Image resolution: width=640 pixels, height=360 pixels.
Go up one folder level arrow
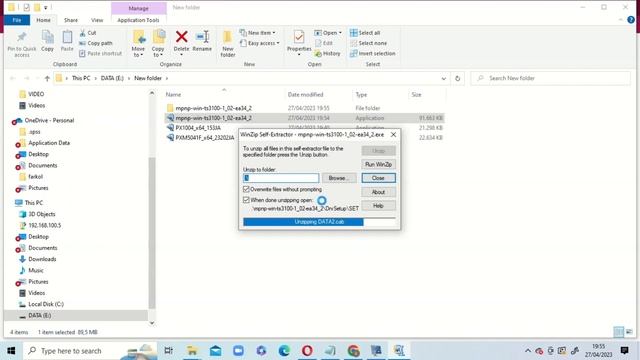[47, 78]
